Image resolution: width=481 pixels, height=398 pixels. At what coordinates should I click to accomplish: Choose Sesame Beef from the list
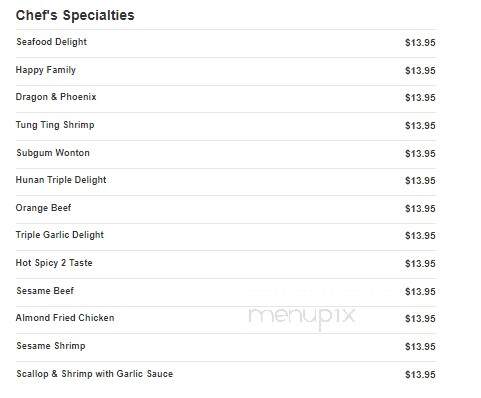(45, 291)
